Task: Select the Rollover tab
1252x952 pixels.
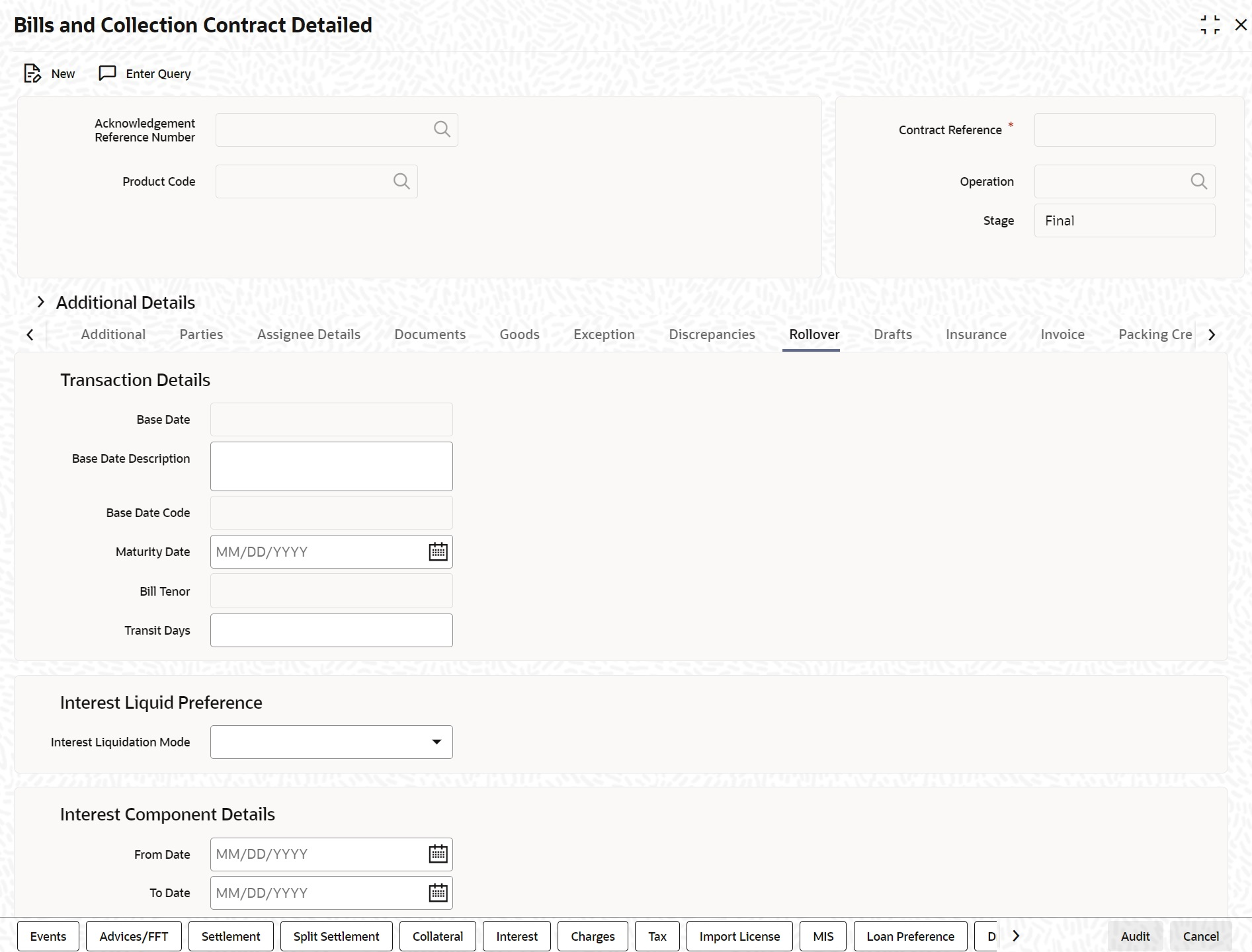Action: pos(814,335)
